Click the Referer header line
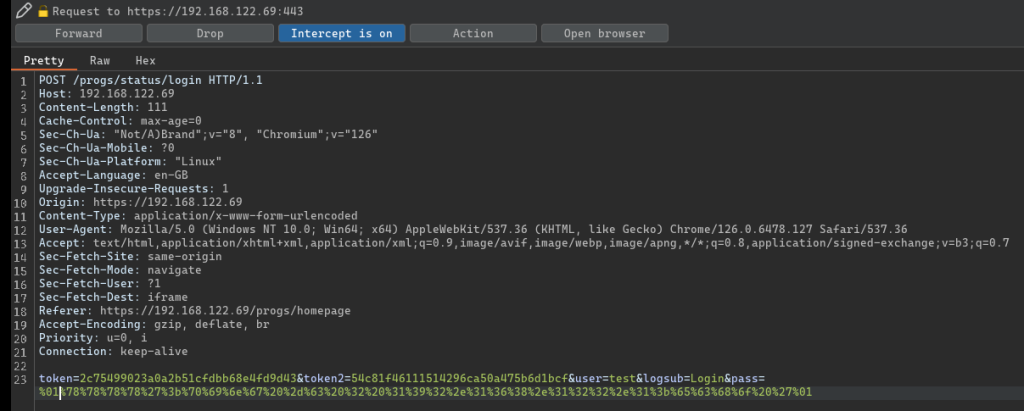Image resolution: width=1024 pixels, height=411 pixels. coord(195,311)
